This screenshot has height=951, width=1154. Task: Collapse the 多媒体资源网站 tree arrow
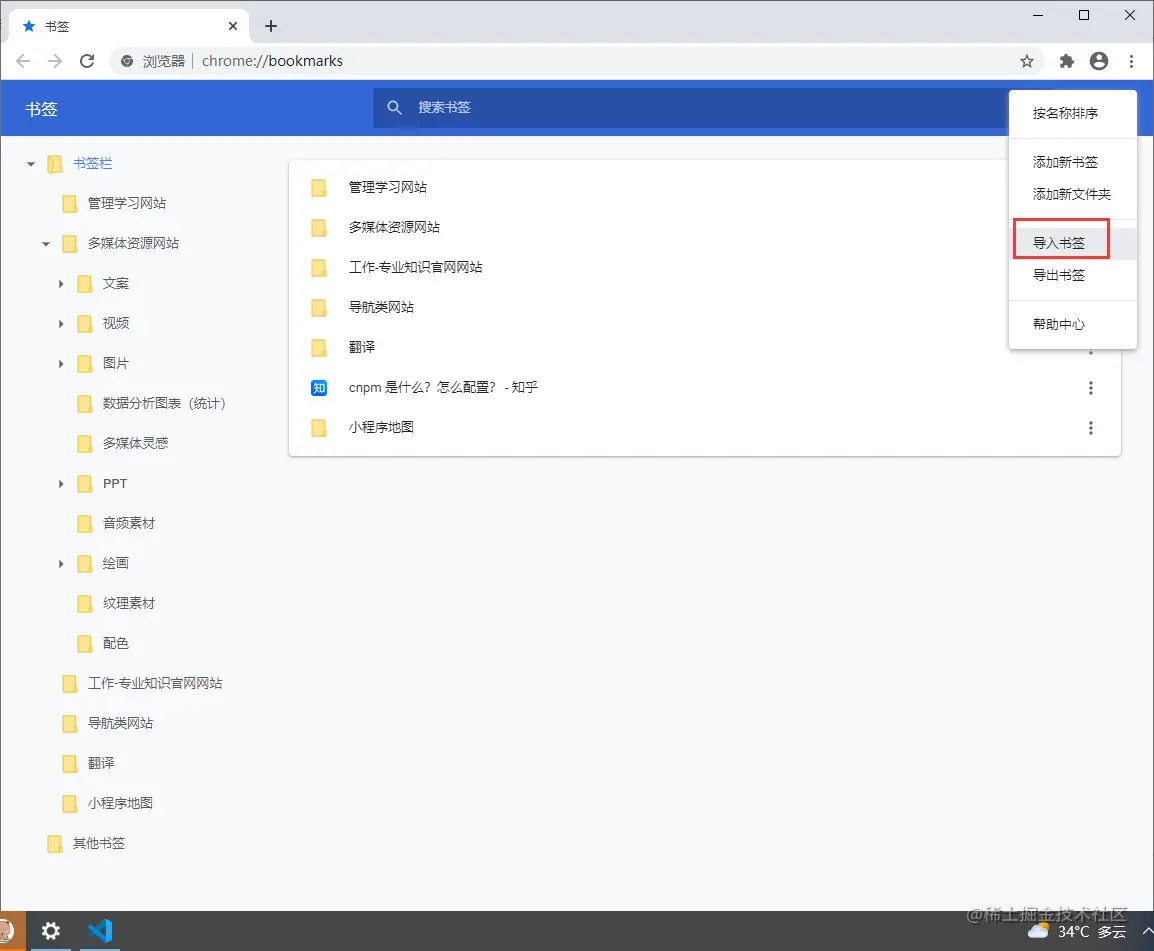point(46,244)
